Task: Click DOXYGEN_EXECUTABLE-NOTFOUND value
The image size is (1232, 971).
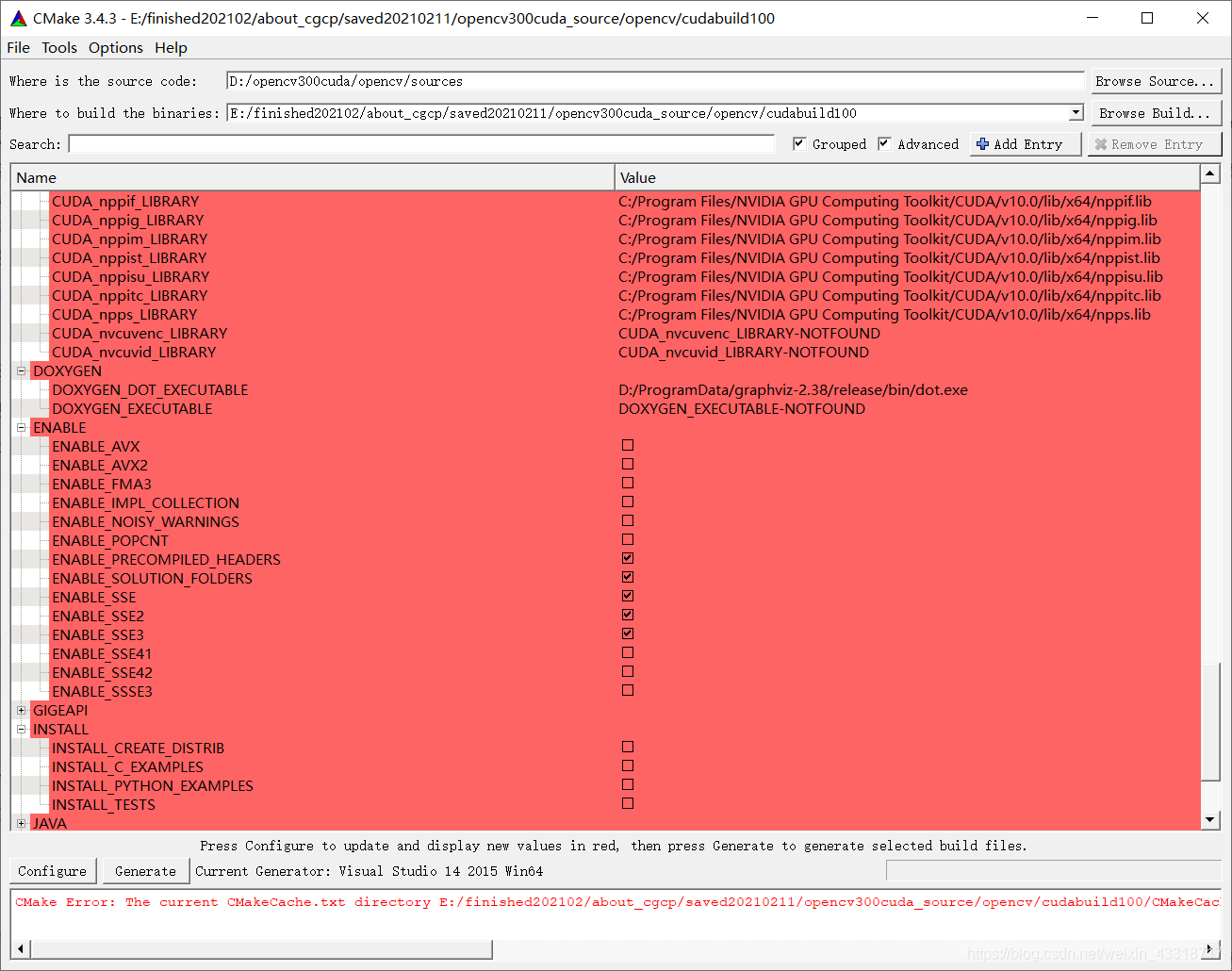Action: (742, 408)
